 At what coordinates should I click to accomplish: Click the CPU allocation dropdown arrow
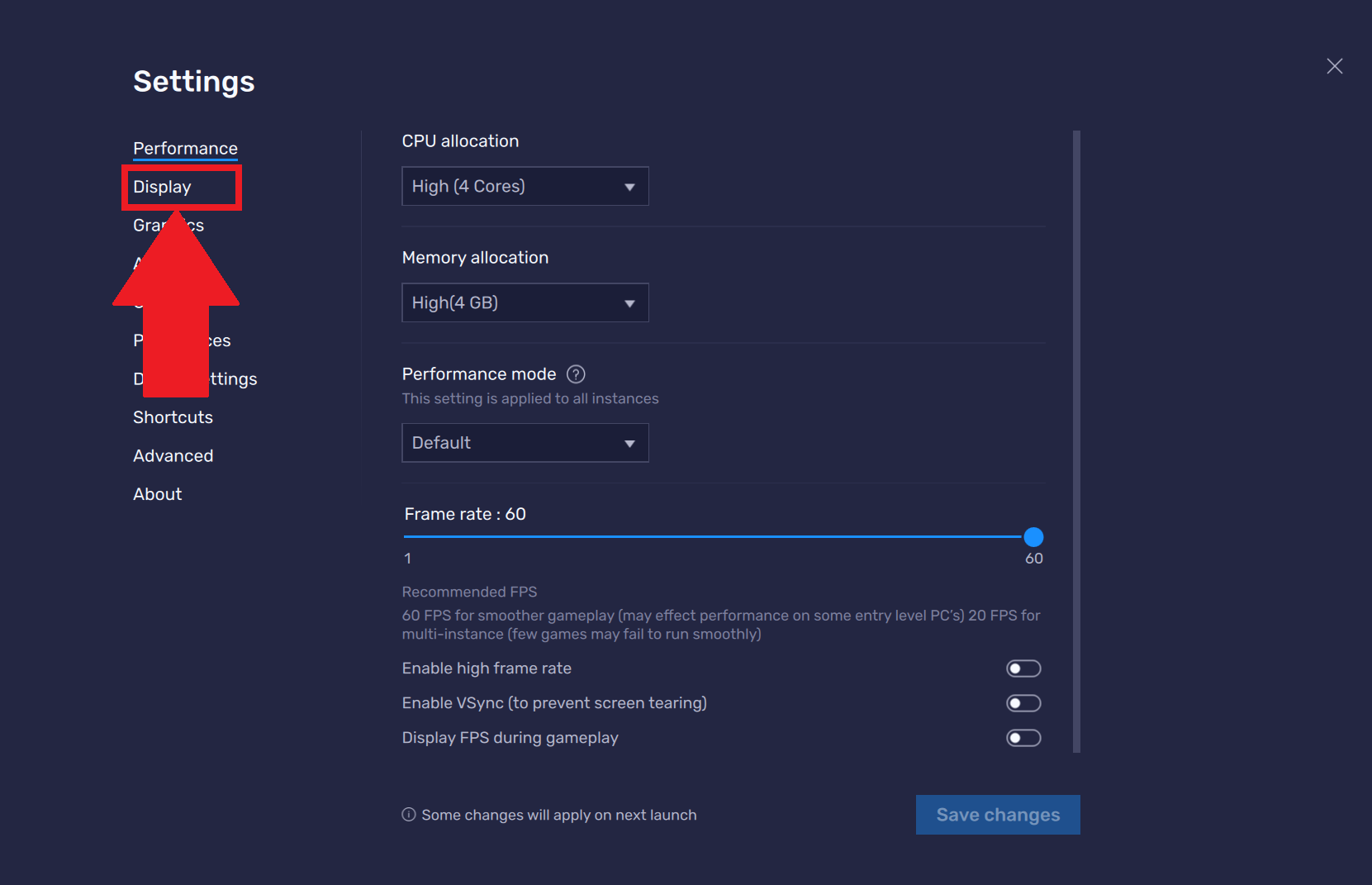pos(629,187)
